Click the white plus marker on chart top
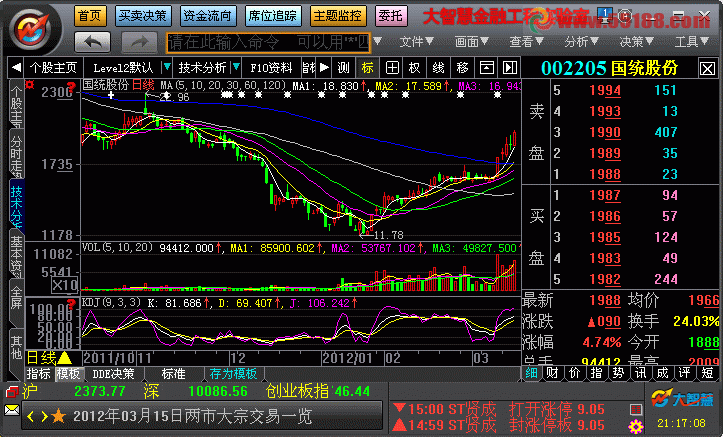The image size is (723, 437). [x=111, y=95]
